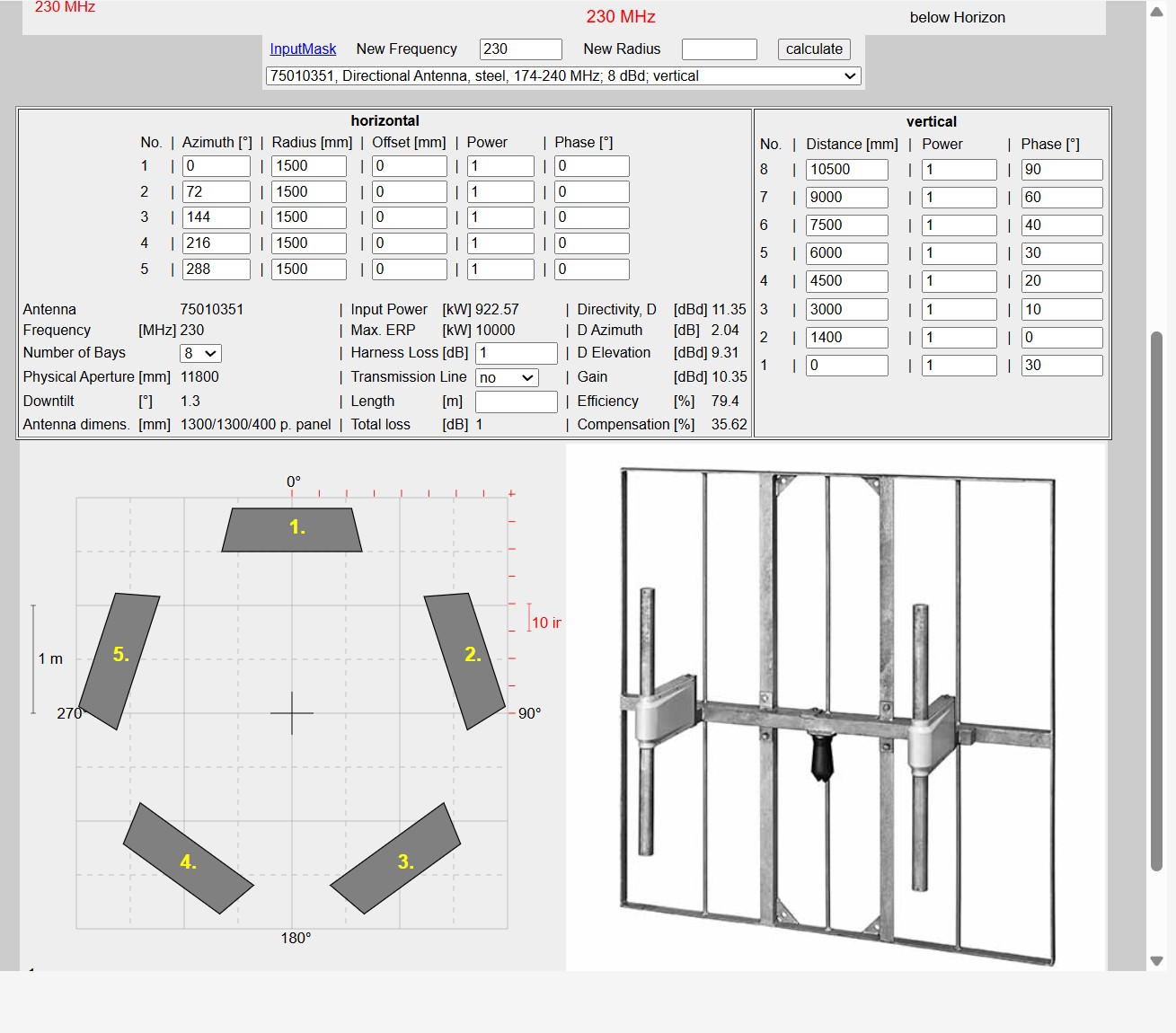
Task: Click the calculate button
Action: tap(814, 49)
